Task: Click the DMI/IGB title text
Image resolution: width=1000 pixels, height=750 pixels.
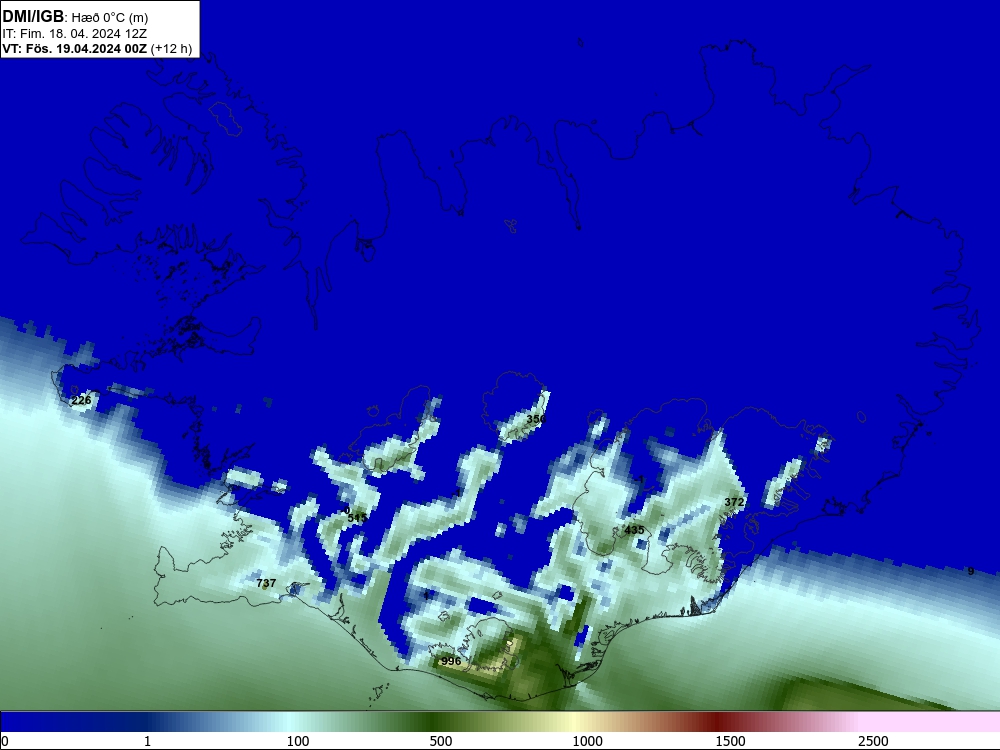Action: tap(33, 17)
